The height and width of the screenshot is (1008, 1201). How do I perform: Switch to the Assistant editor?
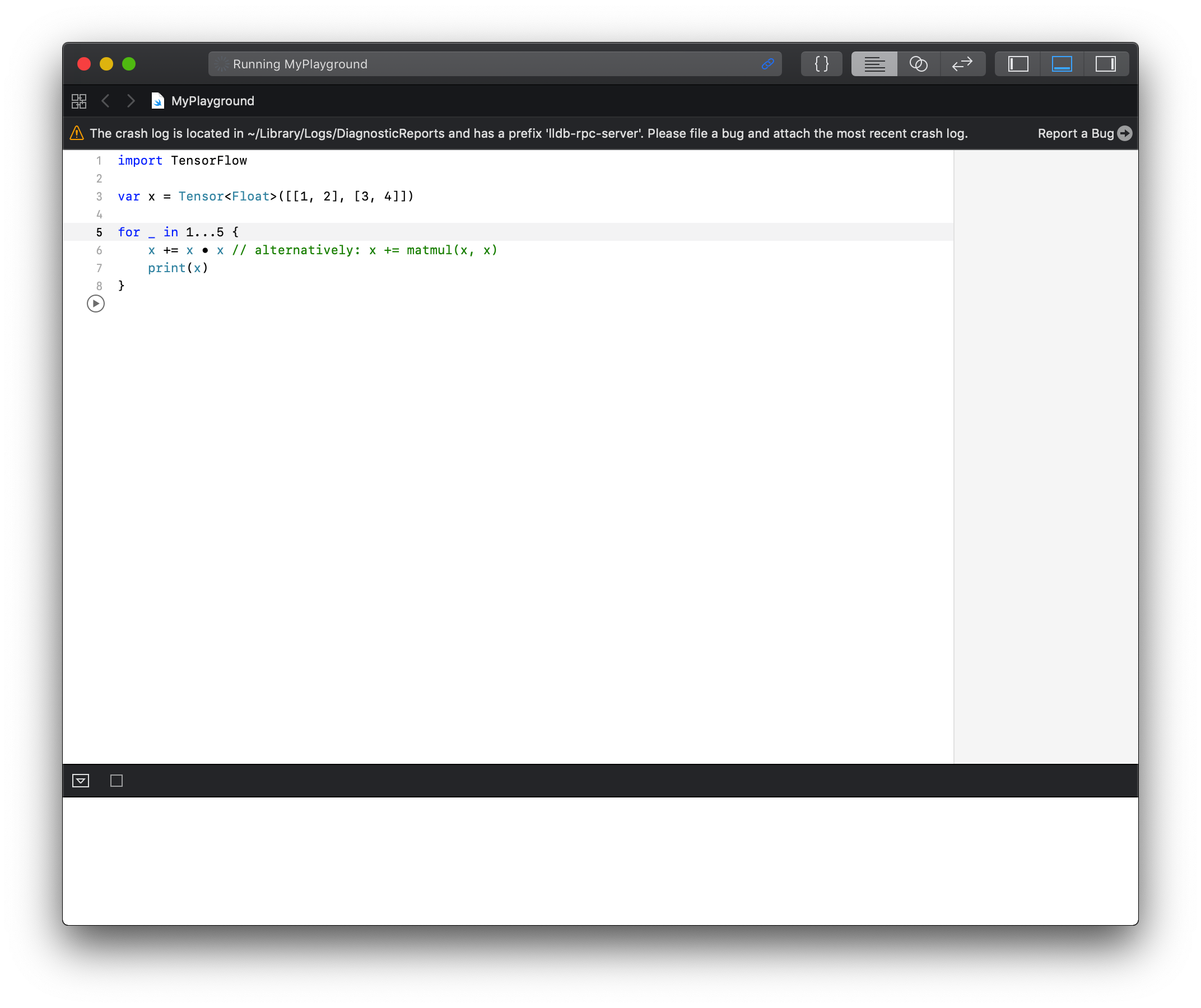pyautogui.click(x=918, y=63)
